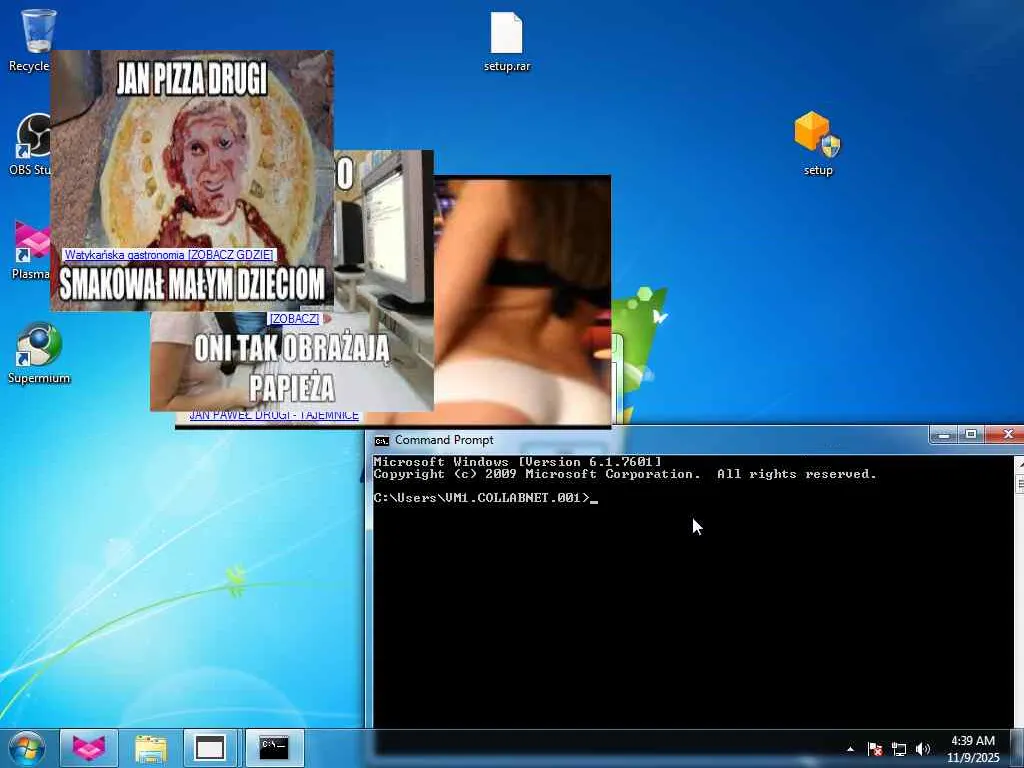This screenshot has height=768, width=1024.
Task: Minimize the Command Prompt window
Action: (x=944, y=434)
